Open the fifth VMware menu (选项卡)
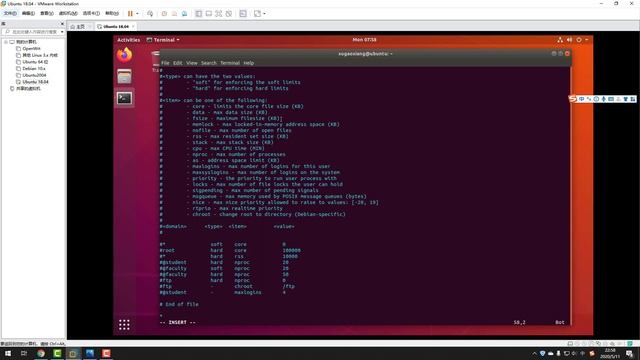 (91, 13)
